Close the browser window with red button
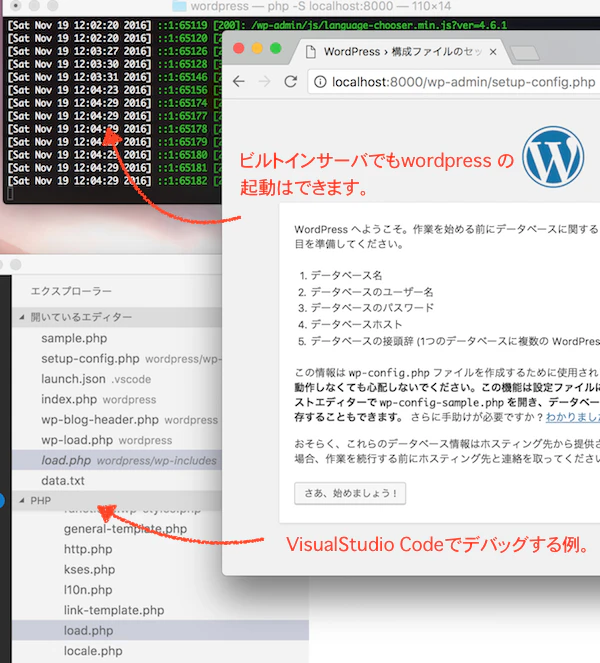 pyautogui.click(x=238, y=49)
